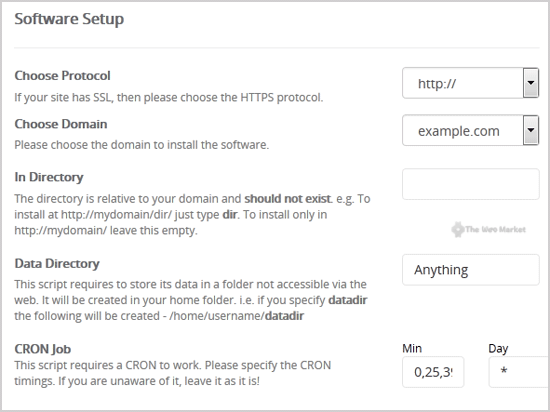Click the HTTPS protocol hint text
The width and height of the screenshot is (550, 412).
(168, 97)
